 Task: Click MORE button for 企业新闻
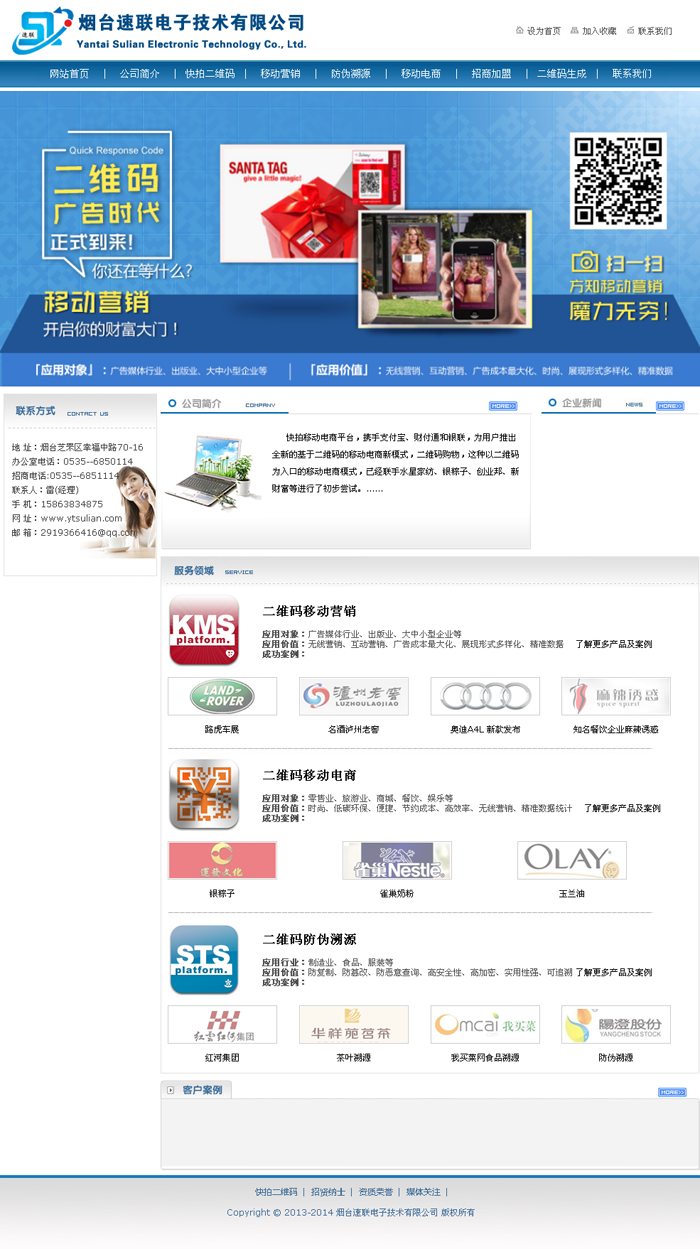670,406
